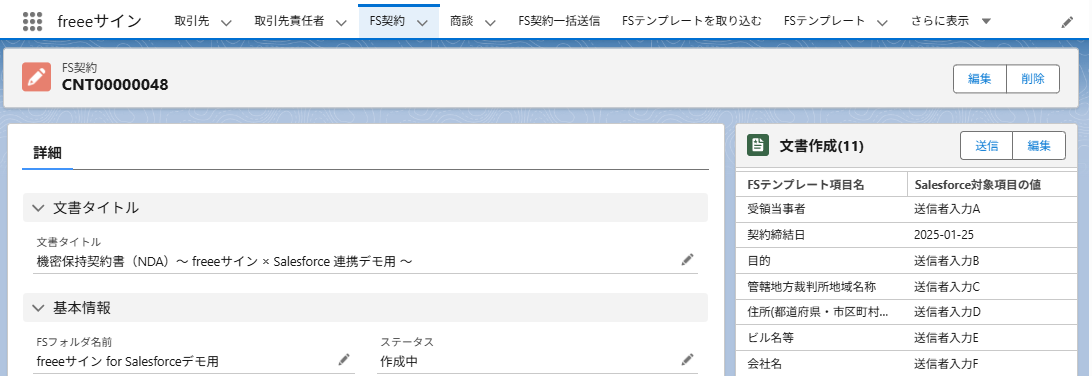Click the 送信者入力D value

tap(947, 311)
